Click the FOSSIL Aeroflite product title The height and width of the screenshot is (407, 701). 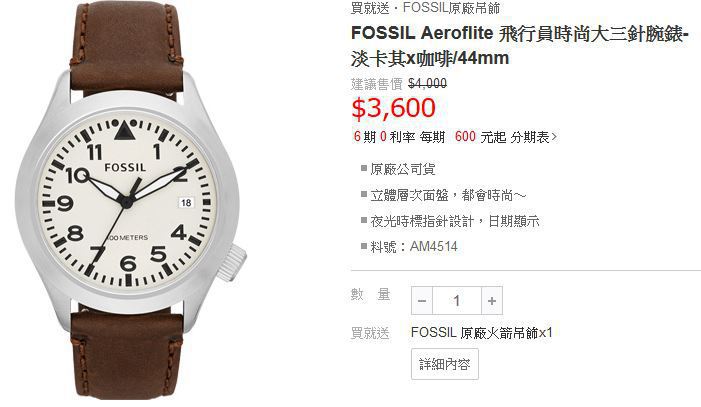(520, 46)
